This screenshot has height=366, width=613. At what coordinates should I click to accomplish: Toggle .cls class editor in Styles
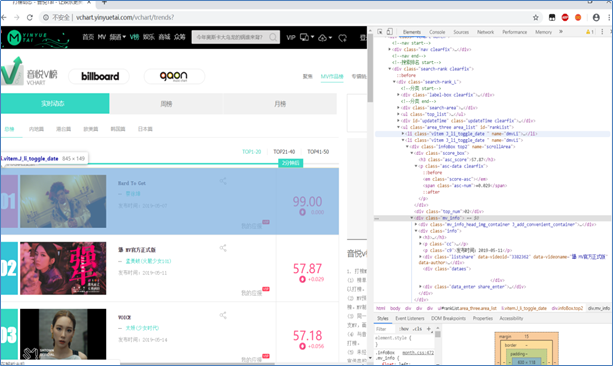click(418, 329)
